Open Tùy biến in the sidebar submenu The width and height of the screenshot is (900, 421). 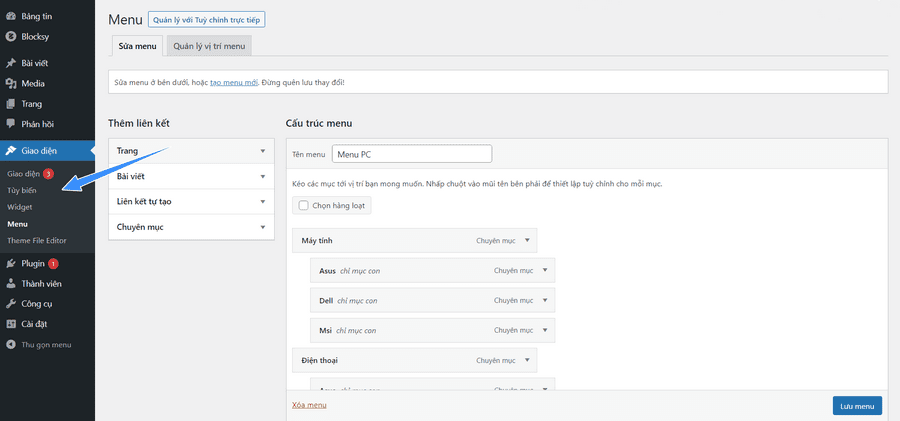[x=22, y=190]
